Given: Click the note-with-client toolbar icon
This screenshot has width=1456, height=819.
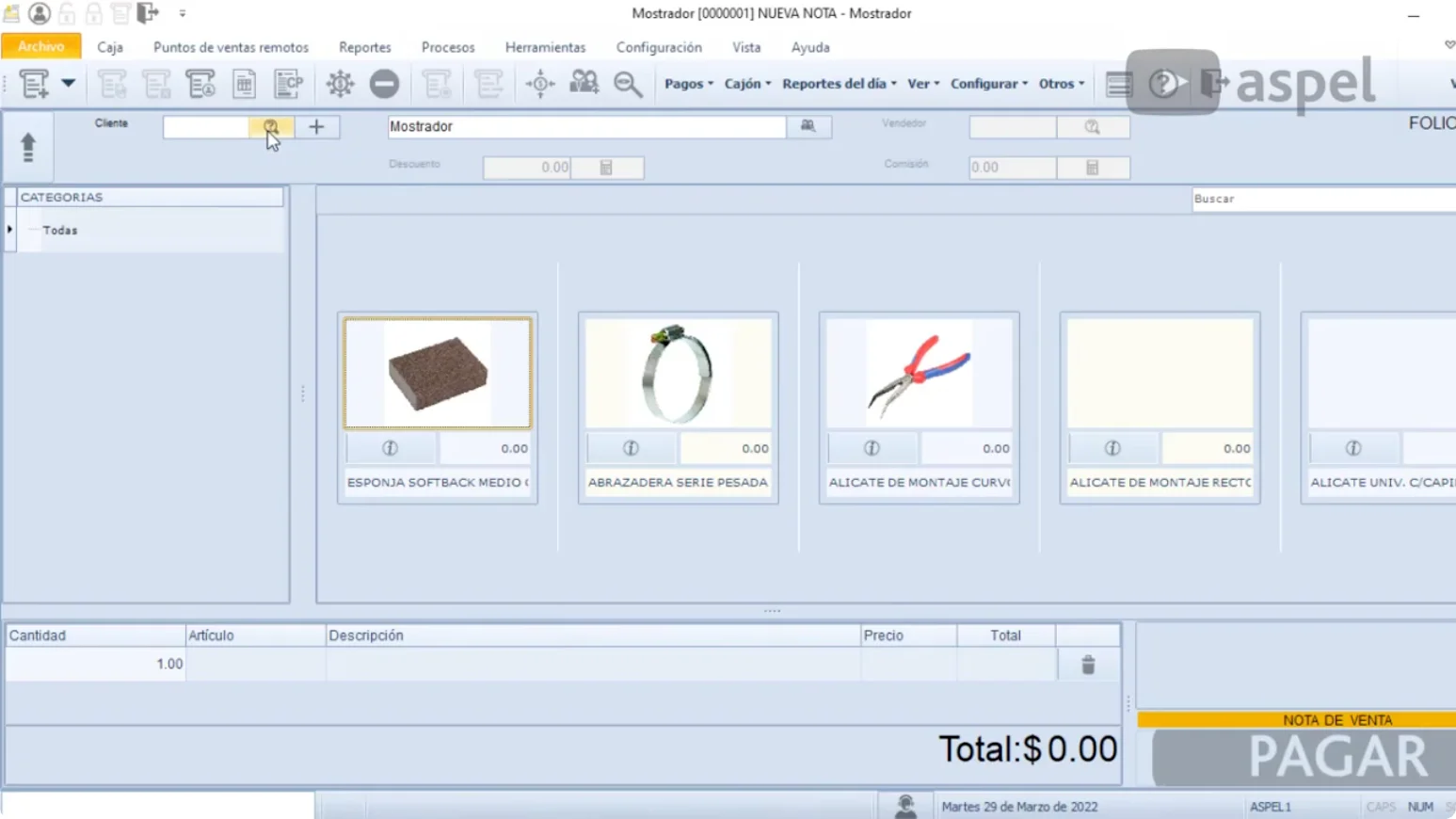Looking at the screenshot, I should 200,84.
